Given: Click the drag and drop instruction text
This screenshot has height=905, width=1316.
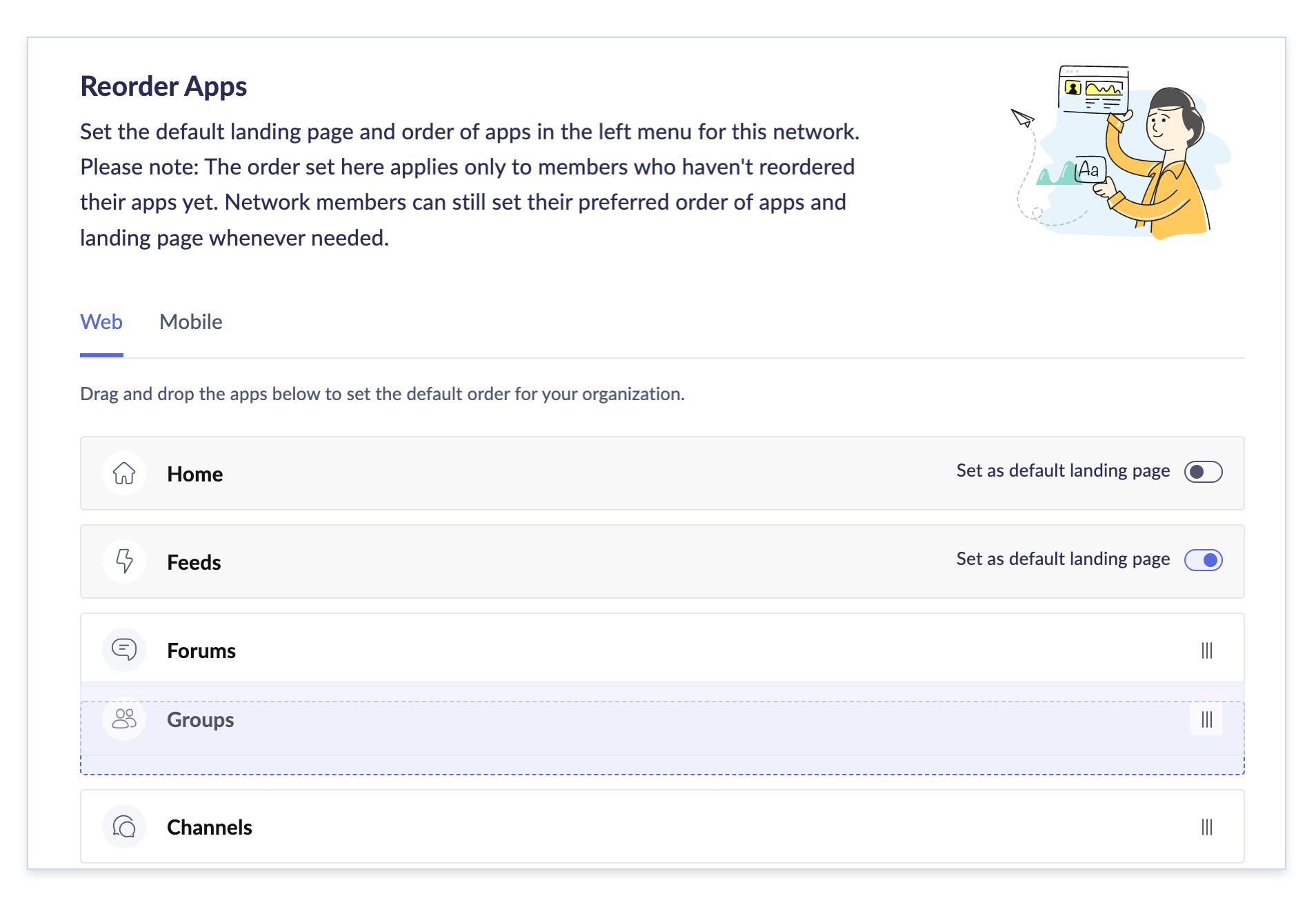Looking at the screenshot, I should click(x=382, y=394).
